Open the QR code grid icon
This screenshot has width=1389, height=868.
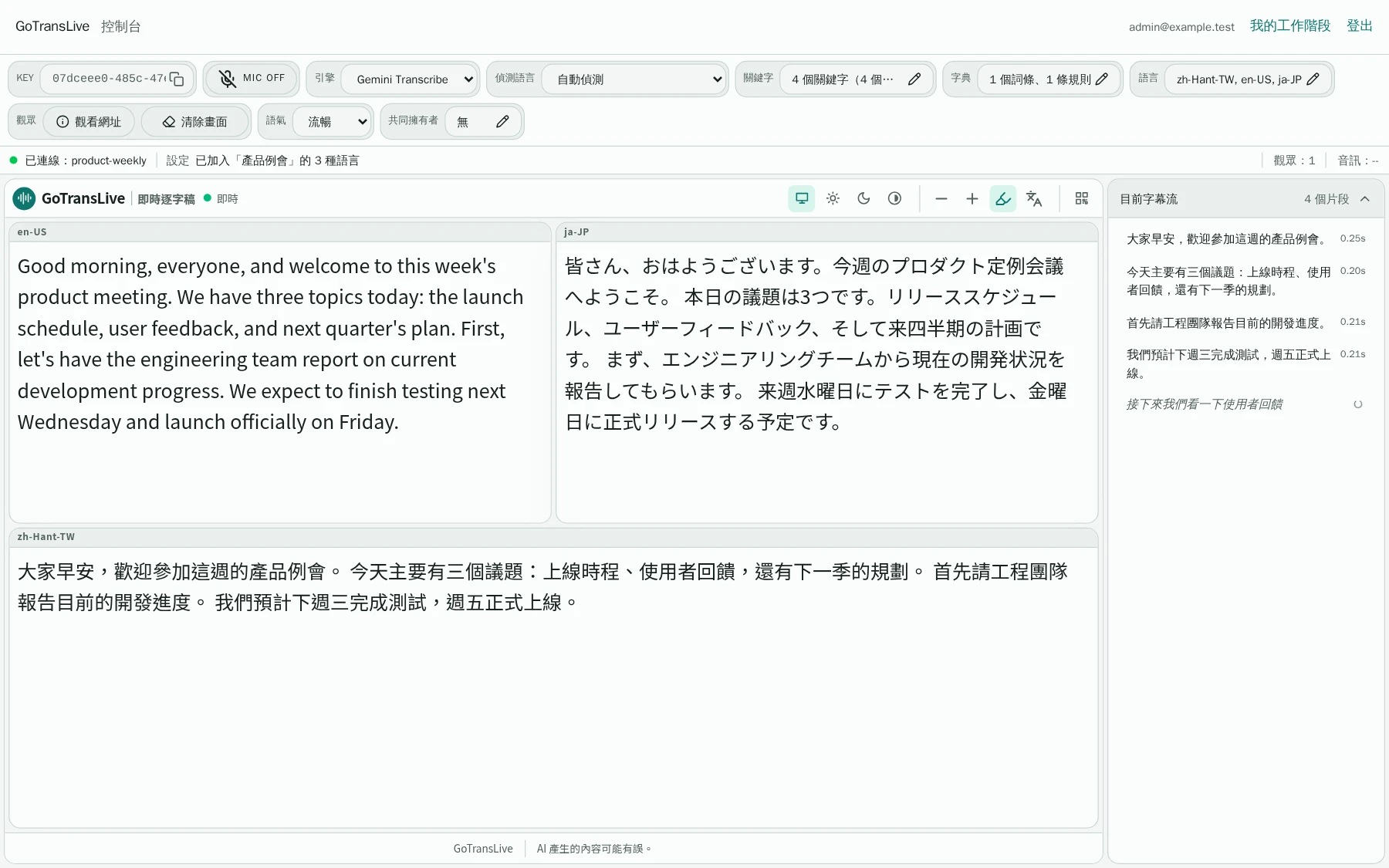pyautogui.click(x=1081, y=198)
